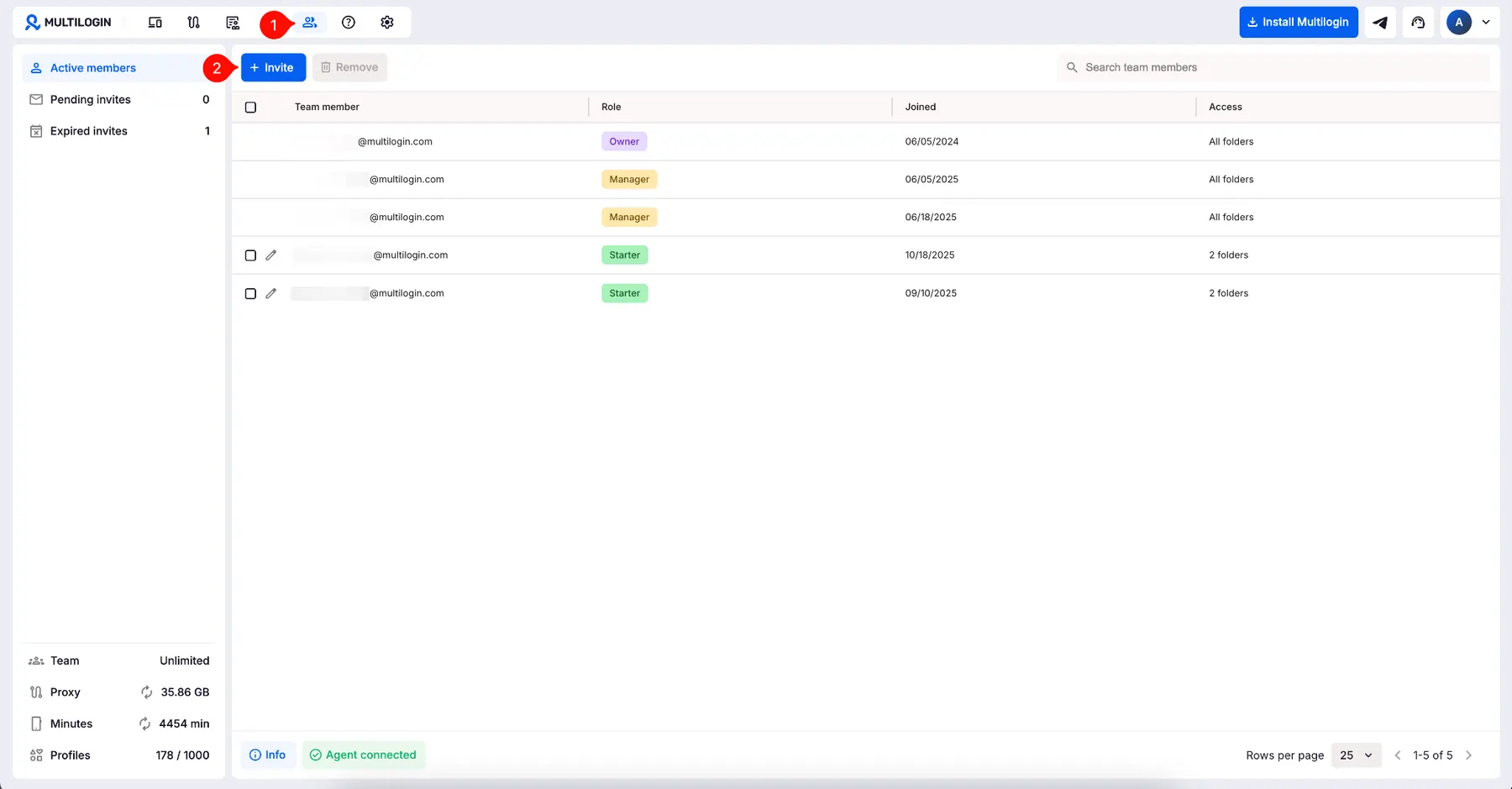Click All folders access for the Owner

tap(1231, 142)
